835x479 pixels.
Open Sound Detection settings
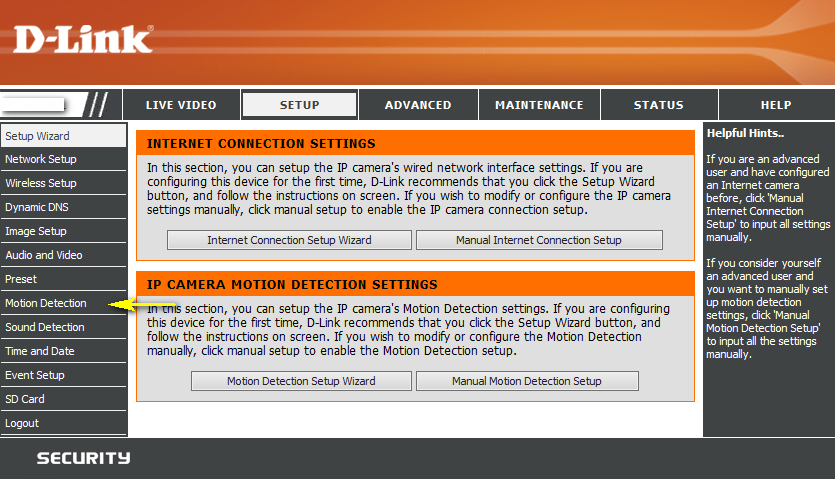(45, 327)
